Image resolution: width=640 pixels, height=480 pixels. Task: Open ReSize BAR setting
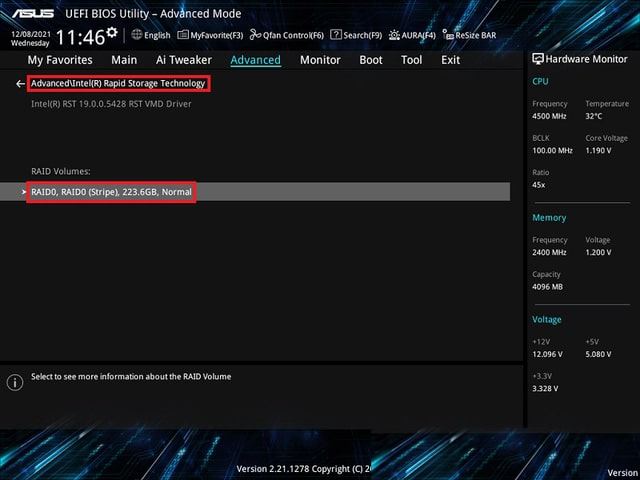coord(476,36)
